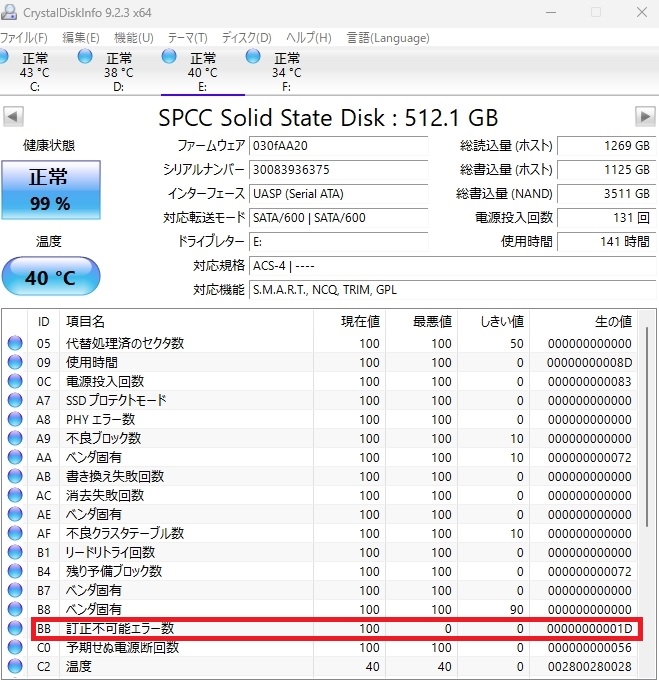Click the total host reads value 1269 GB
The image size is (659, 680).
[x=607, y=146]
